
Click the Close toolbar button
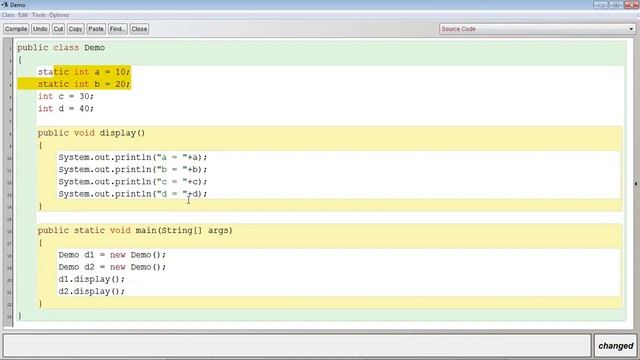tap(139, 29)
